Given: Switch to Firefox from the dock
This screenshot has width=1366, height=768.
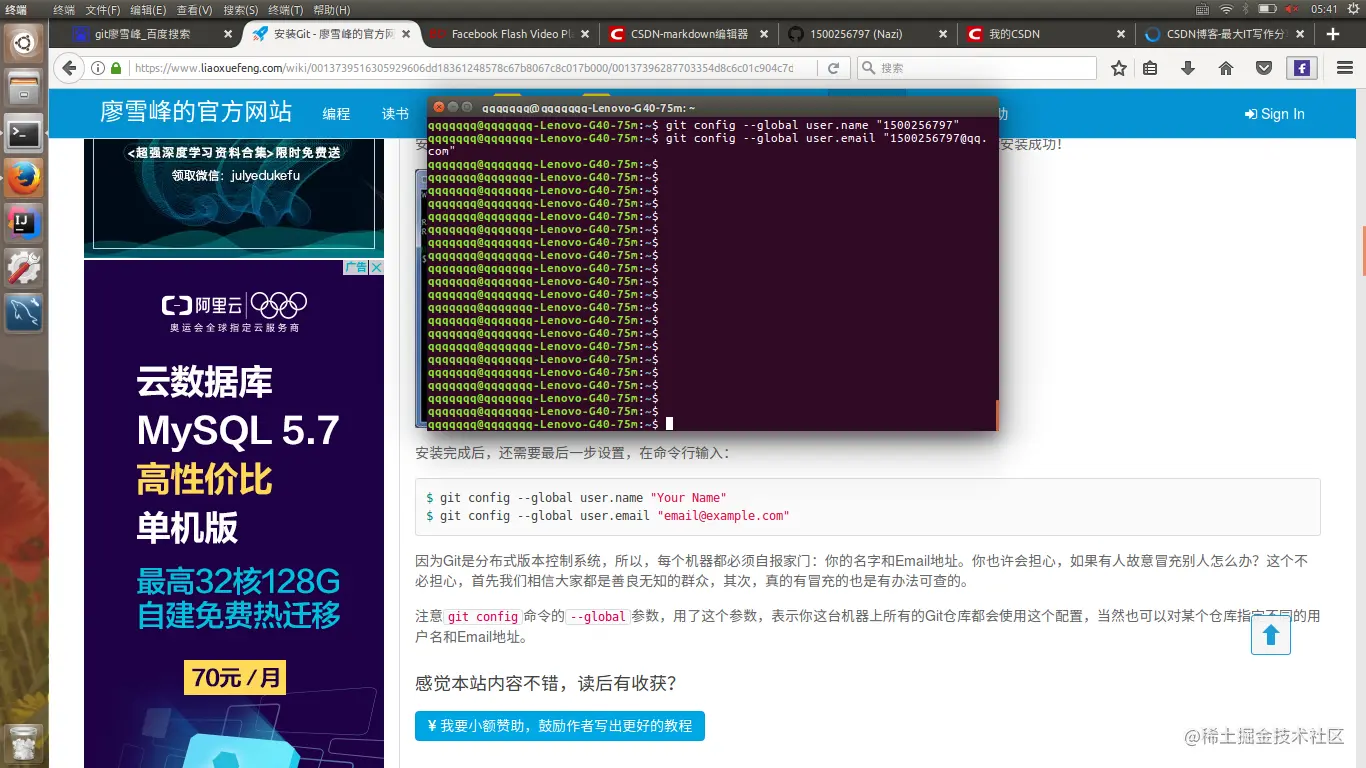Looking at the screenshot, I should 24,179.
